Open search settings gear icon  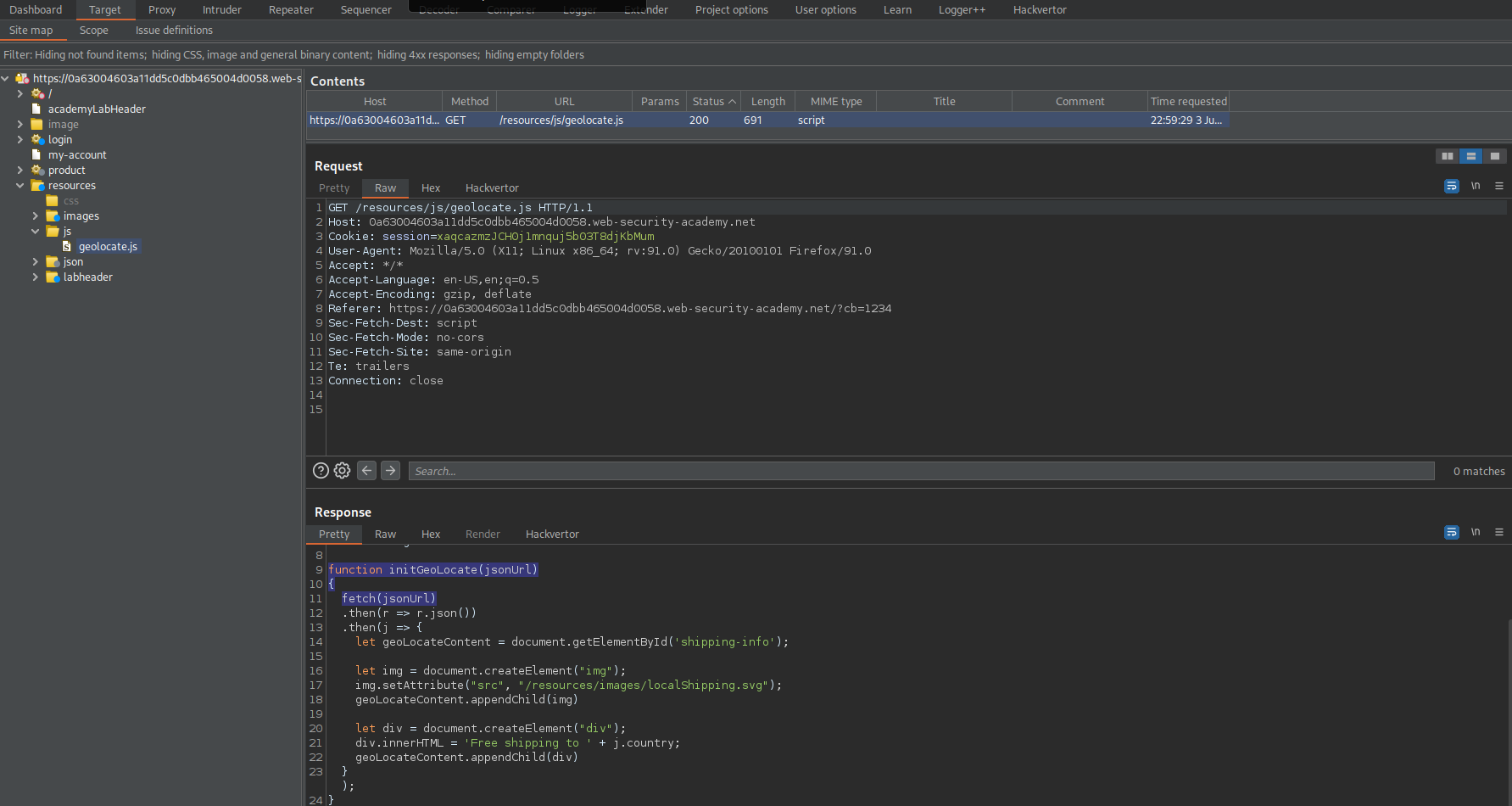click(342, 471)
